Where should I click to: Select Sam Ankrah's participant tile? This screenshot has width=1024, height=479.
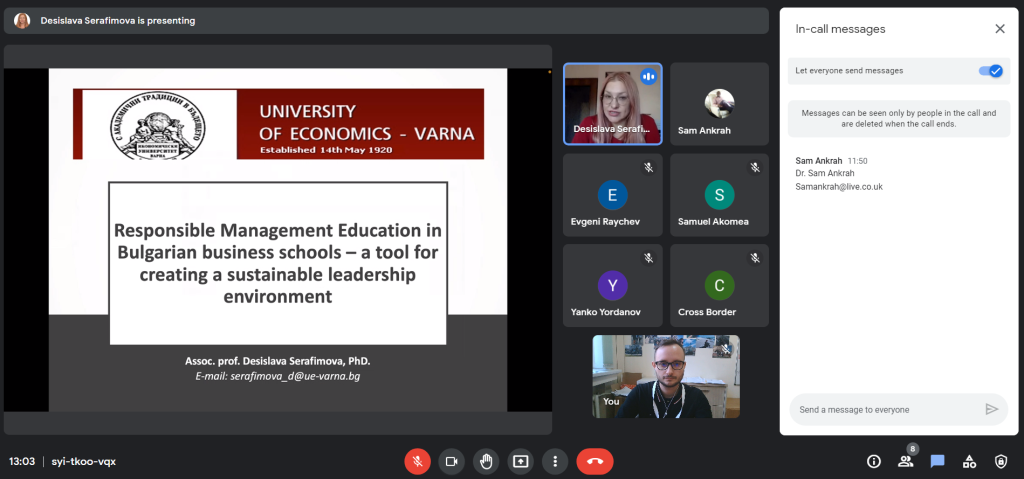tap(719, 104)
